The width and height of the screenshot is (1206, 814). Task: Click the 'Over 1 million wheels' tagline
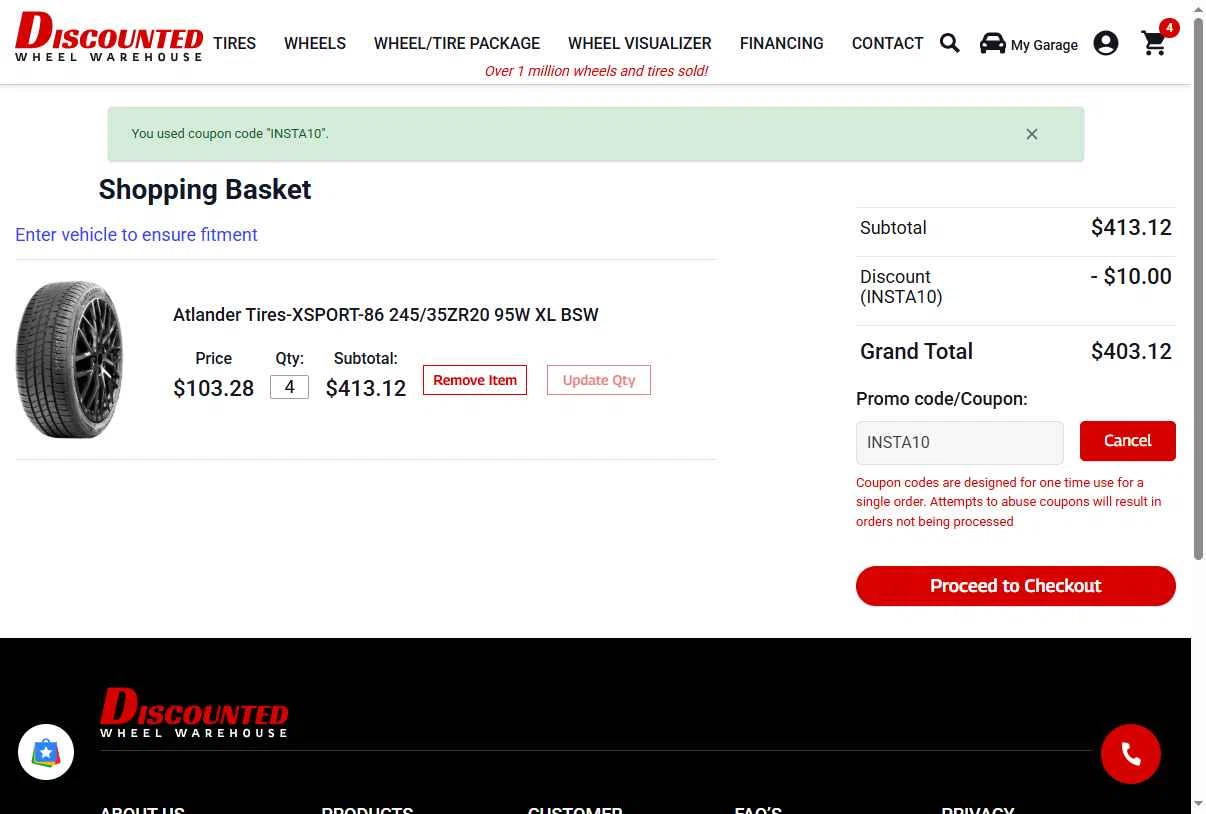pyautogui.click(x=596, y=71)
